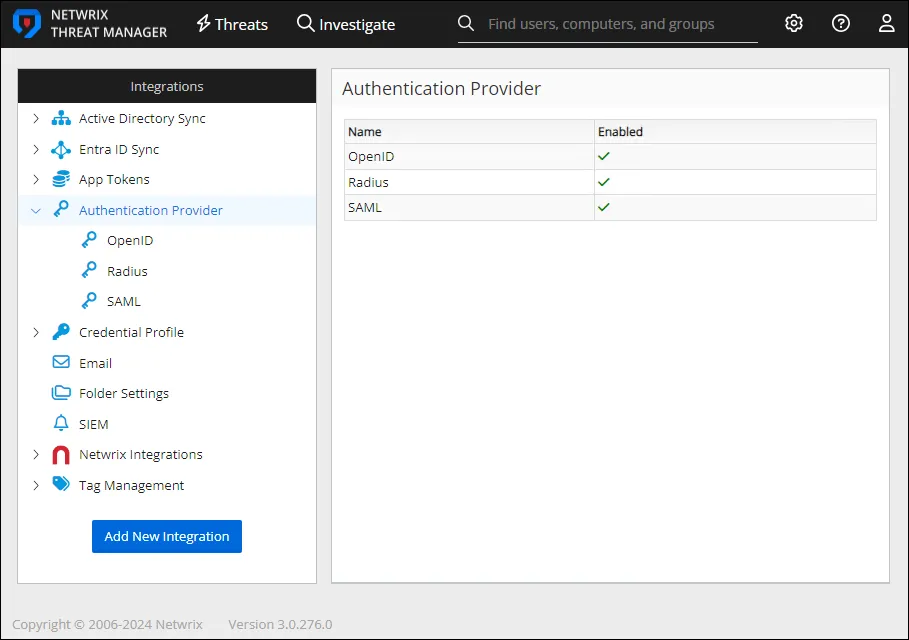Open the OpenID tree item
This screenshot has height=640, width=909.
pyautogui.click(x=130, y=241)
